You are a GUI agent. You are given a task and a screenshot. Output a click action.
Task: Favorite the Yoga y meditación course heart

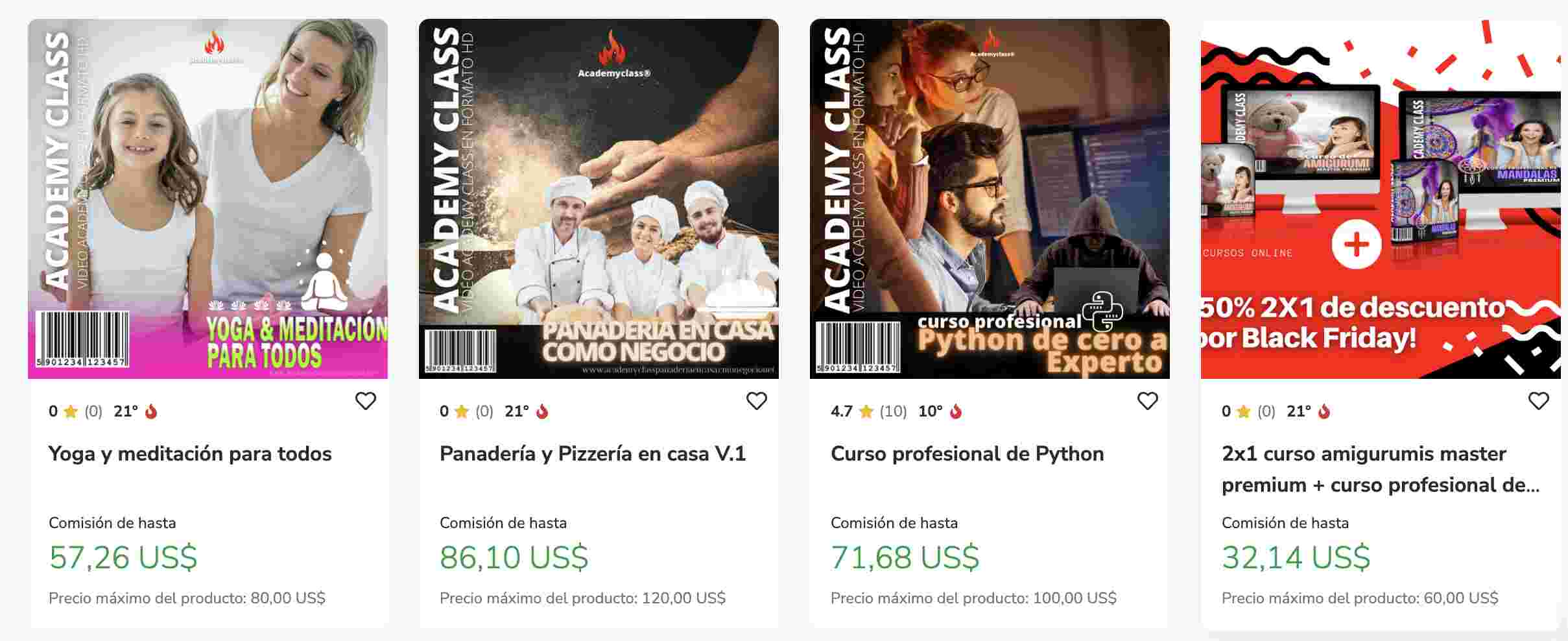coord(366,401)
